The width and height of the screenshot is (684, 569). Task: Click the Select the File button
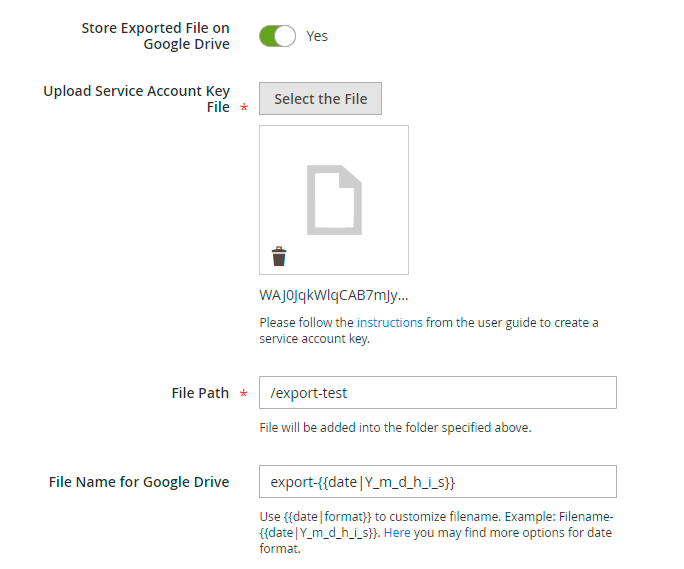pos(320,99)
